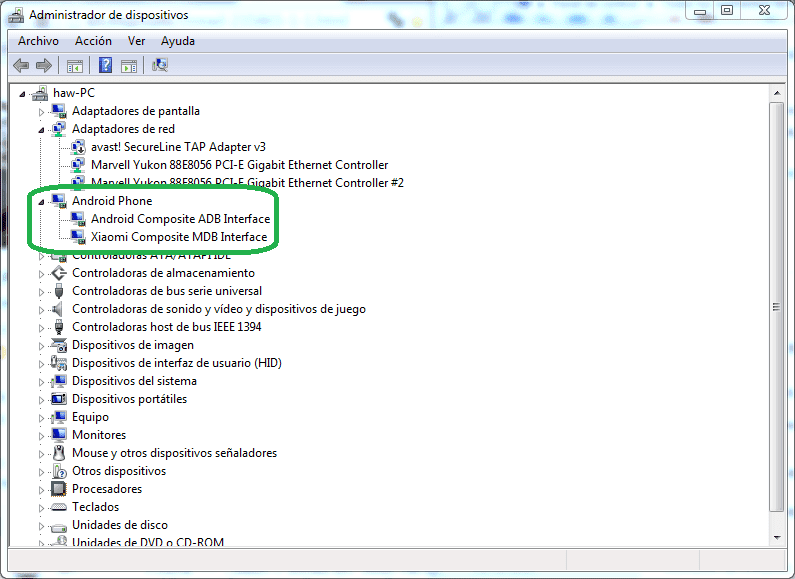795x579 pixels.
Task: Click the mouse icon for pointing devices
Action: click(x=59, y=453)
